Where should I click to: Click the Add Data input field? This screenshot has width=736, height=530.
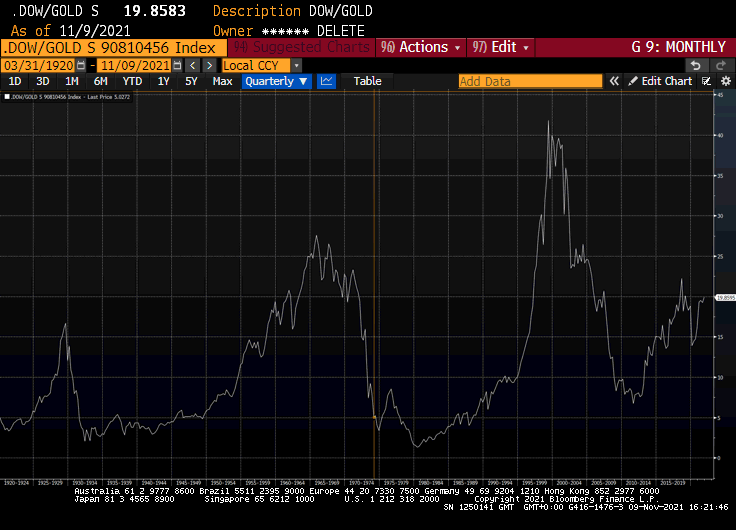tap(530, 81)
